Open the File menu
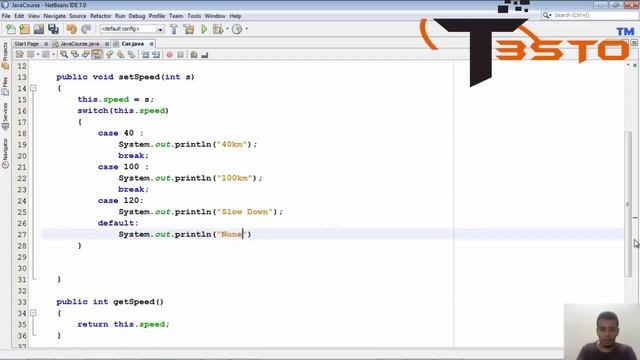The width and height of the screenshot is (640, 360). click(6, 16)
